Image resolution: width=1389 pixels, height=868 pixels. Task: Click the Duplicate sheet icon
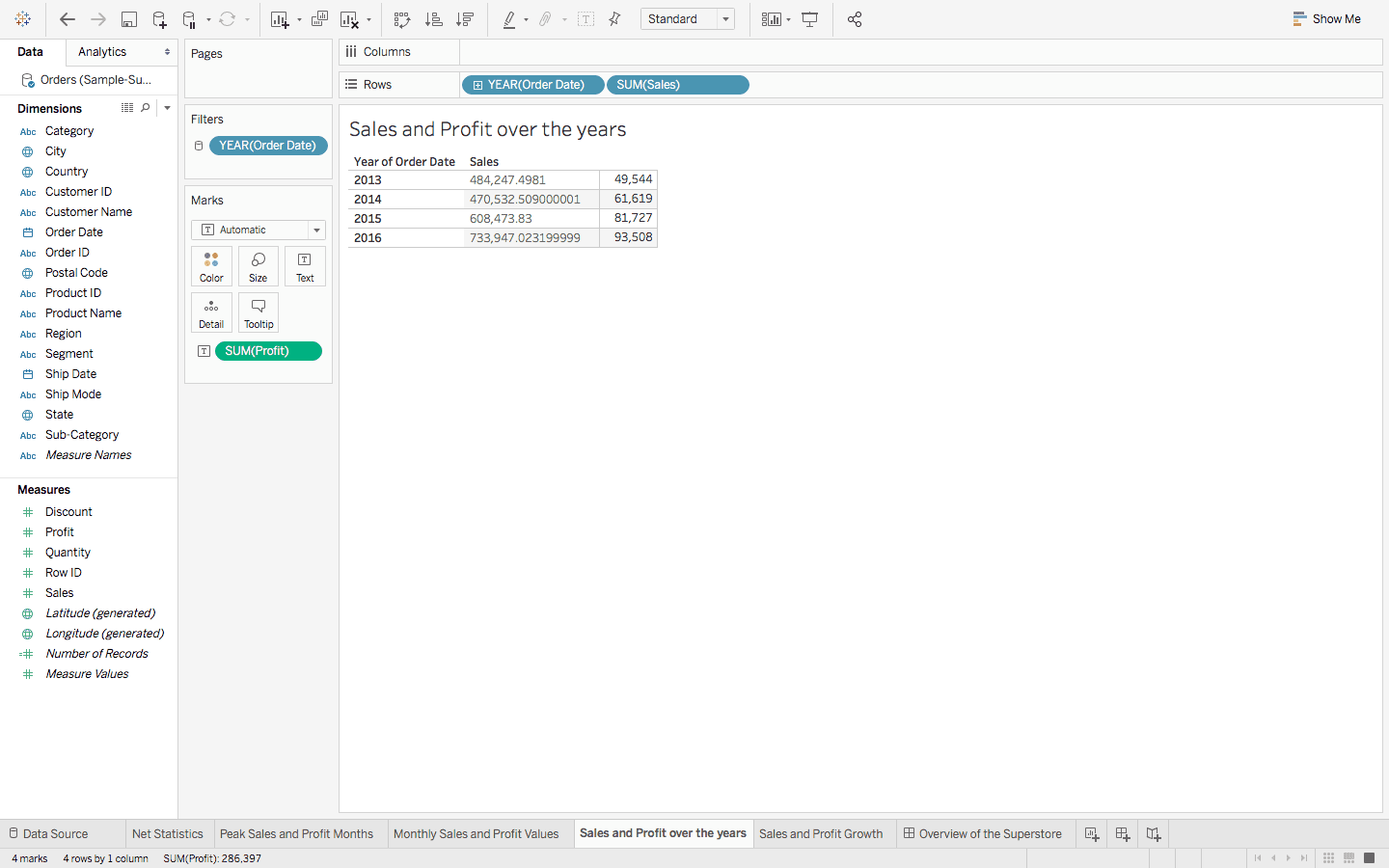coord(319,19)
